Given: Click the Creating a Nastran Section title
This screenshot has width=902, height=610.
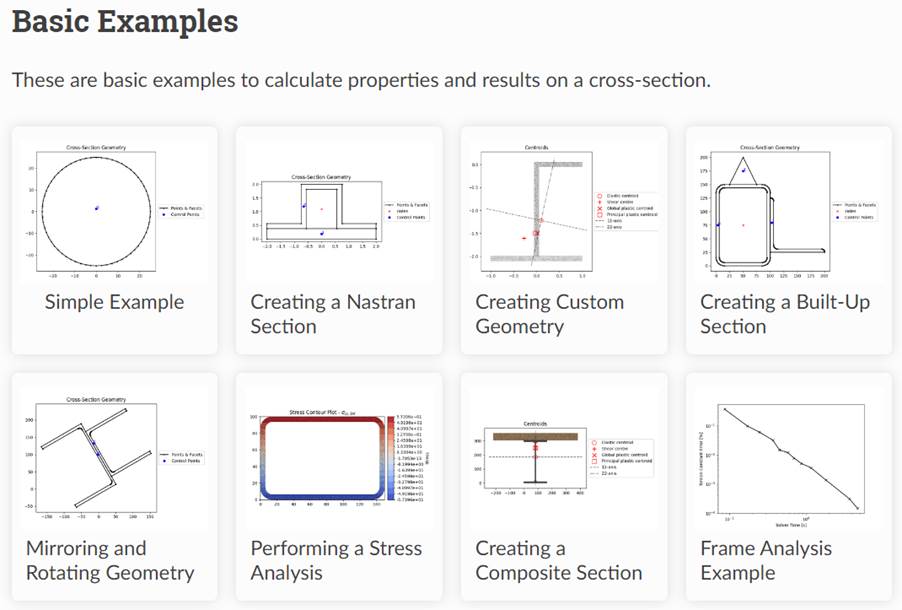Looking at the screenshot, I should click(333, 314).
